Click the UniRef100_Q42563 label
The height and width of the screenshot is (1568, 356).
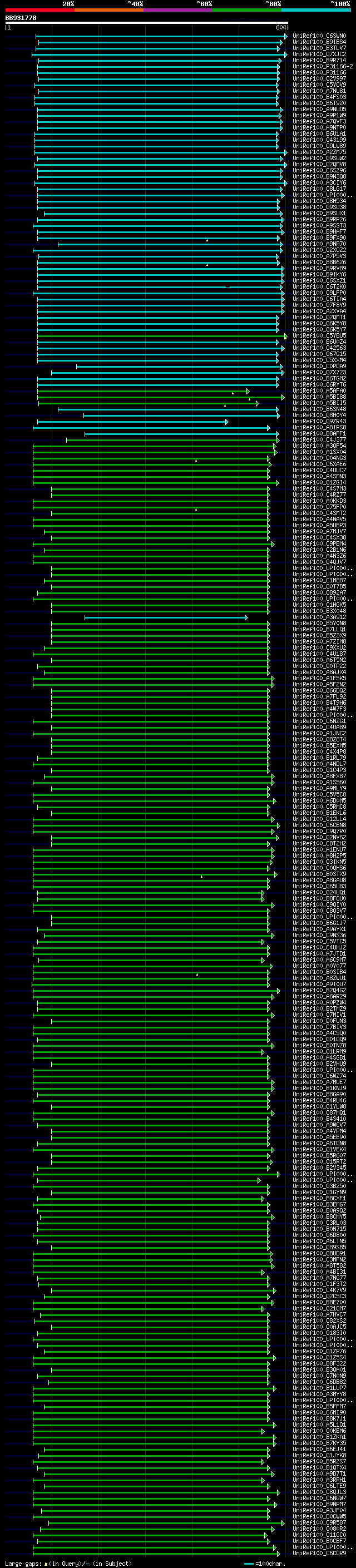pos(319,348)
